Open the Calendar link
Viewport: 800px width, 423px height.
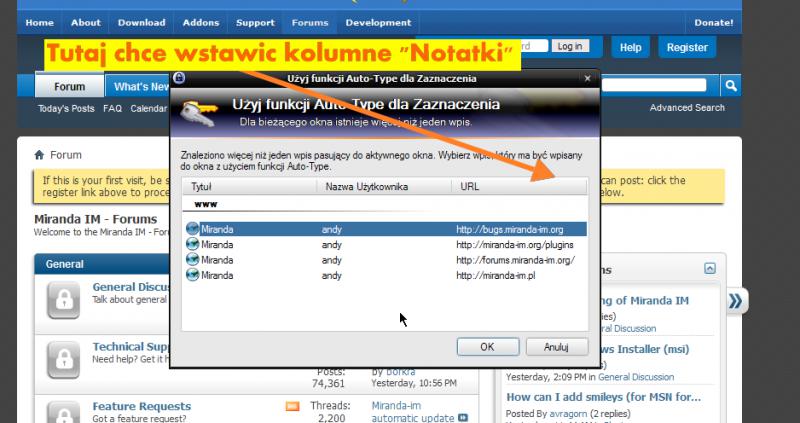tap(148, 109)
